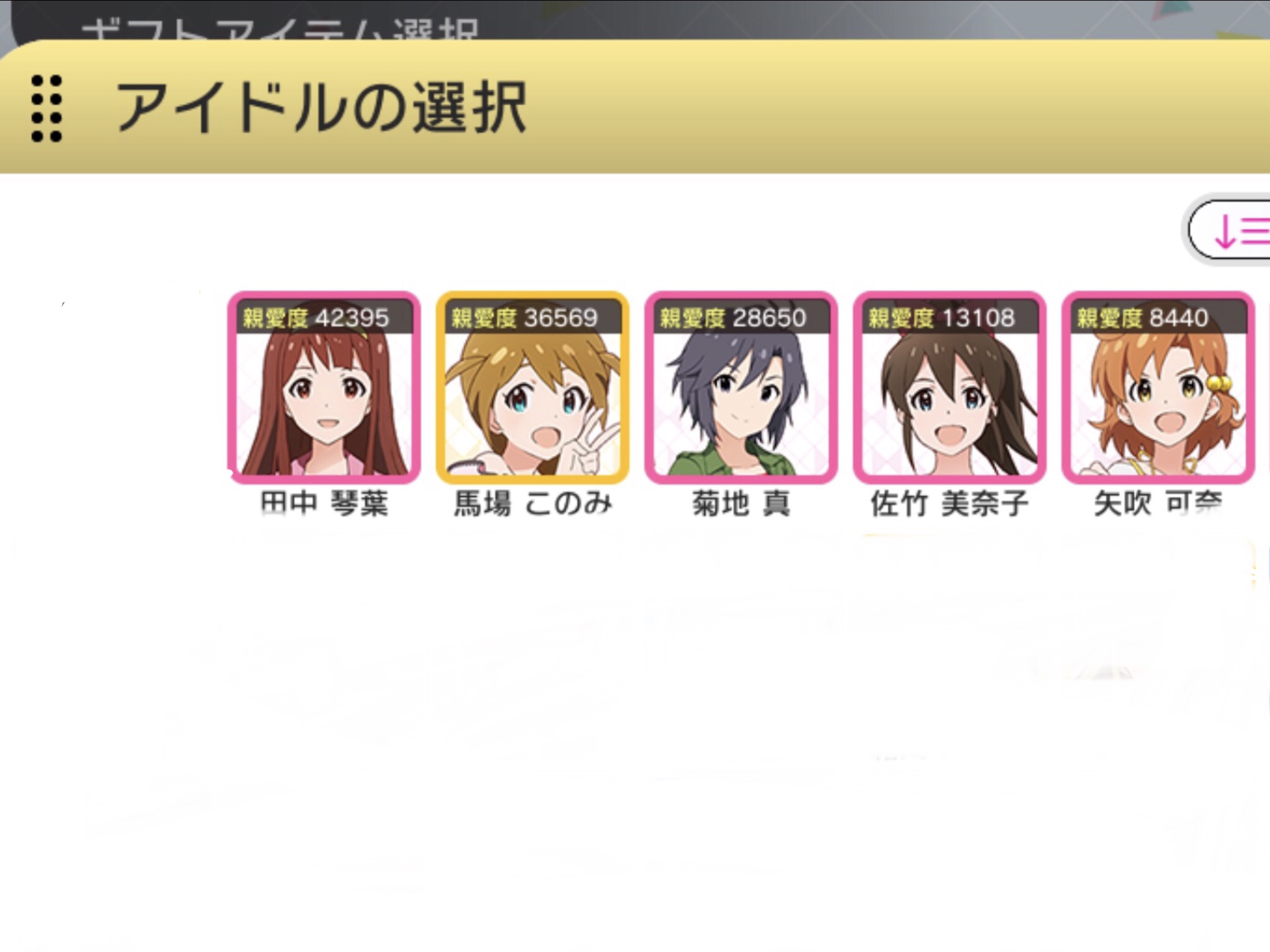1270x952 pixels.
Task: Click the name text 田中 琴葉
Action: [324, 503]
